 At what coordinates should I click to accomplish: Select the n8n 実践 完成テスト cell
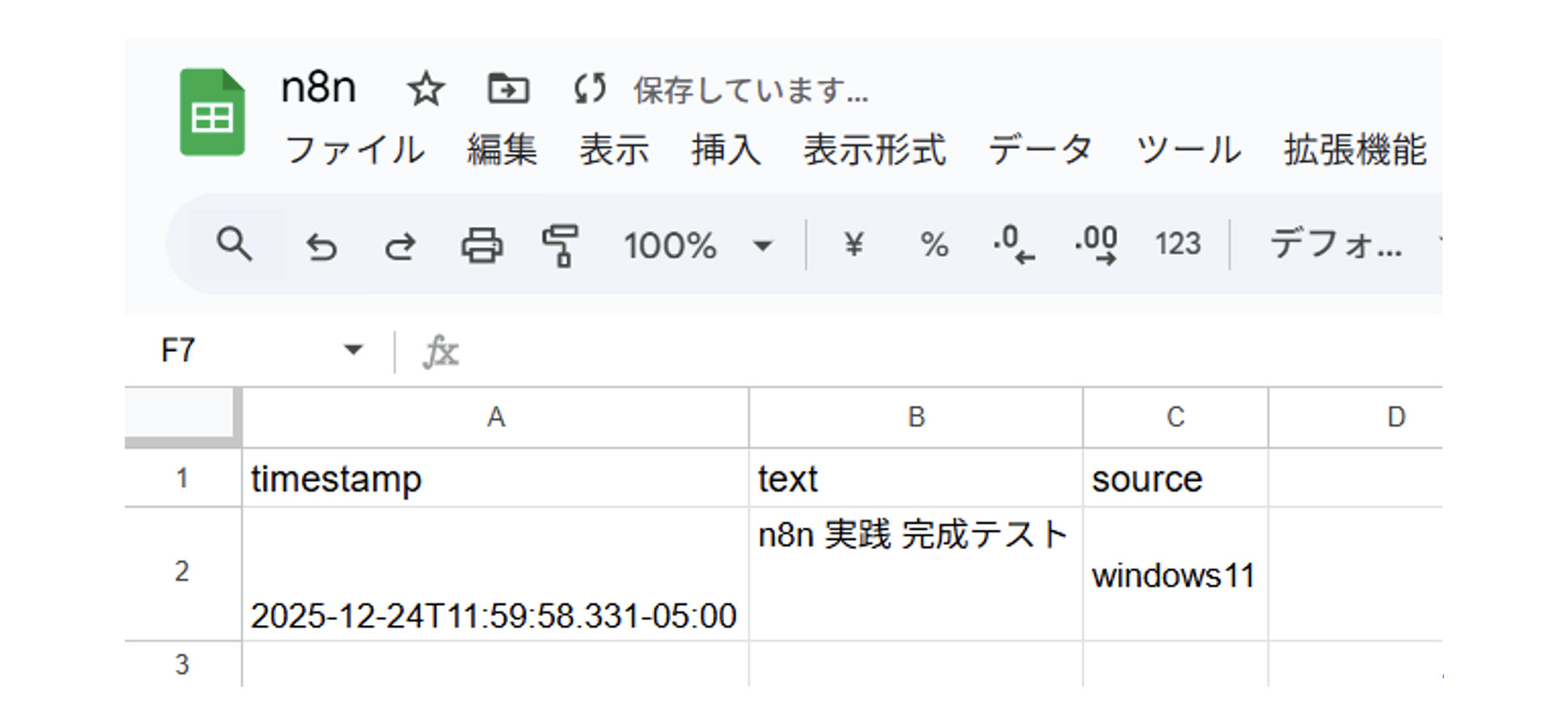click(x=916, y=574)
